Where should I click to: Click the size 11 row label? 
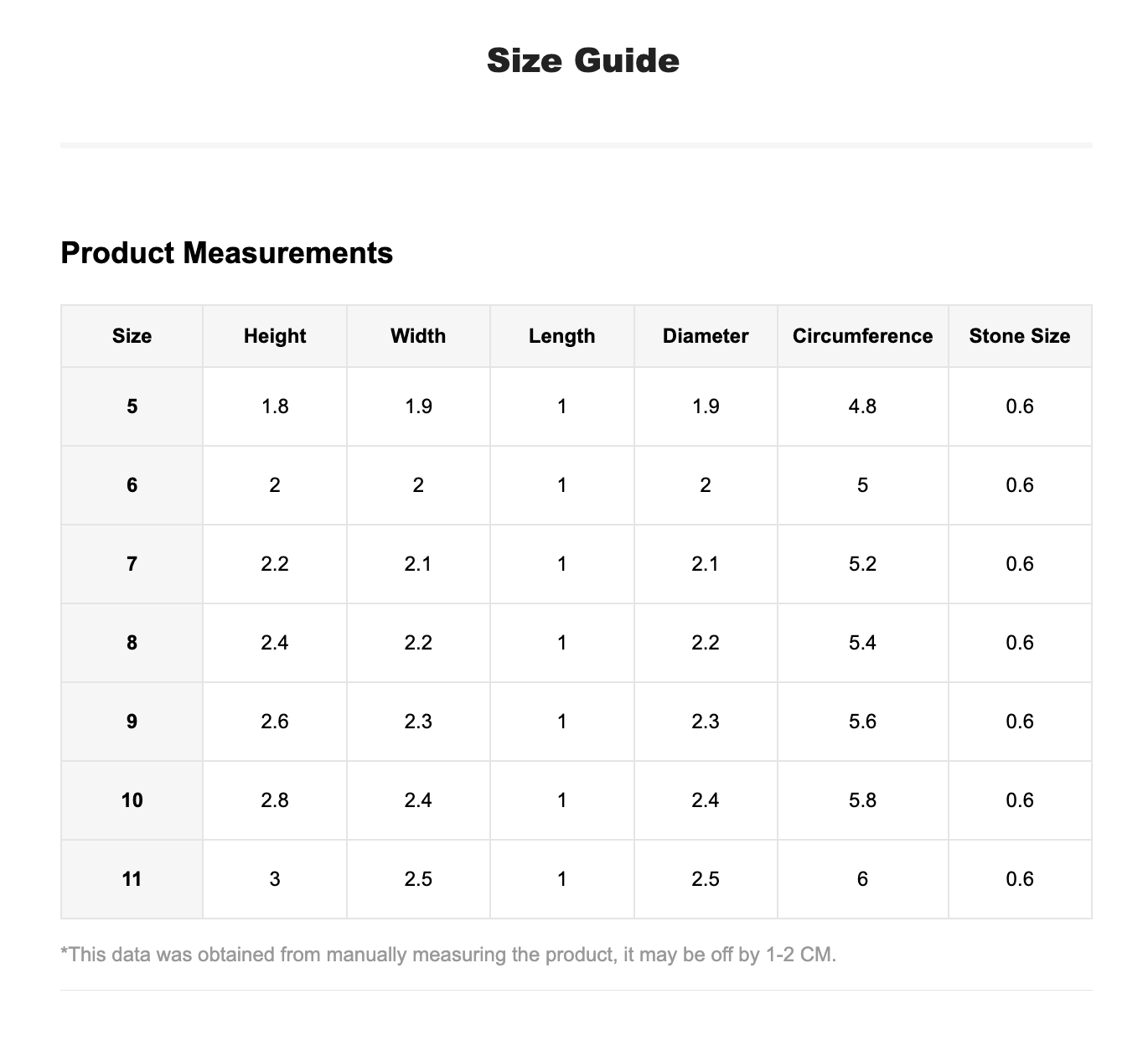click(132, 879)
